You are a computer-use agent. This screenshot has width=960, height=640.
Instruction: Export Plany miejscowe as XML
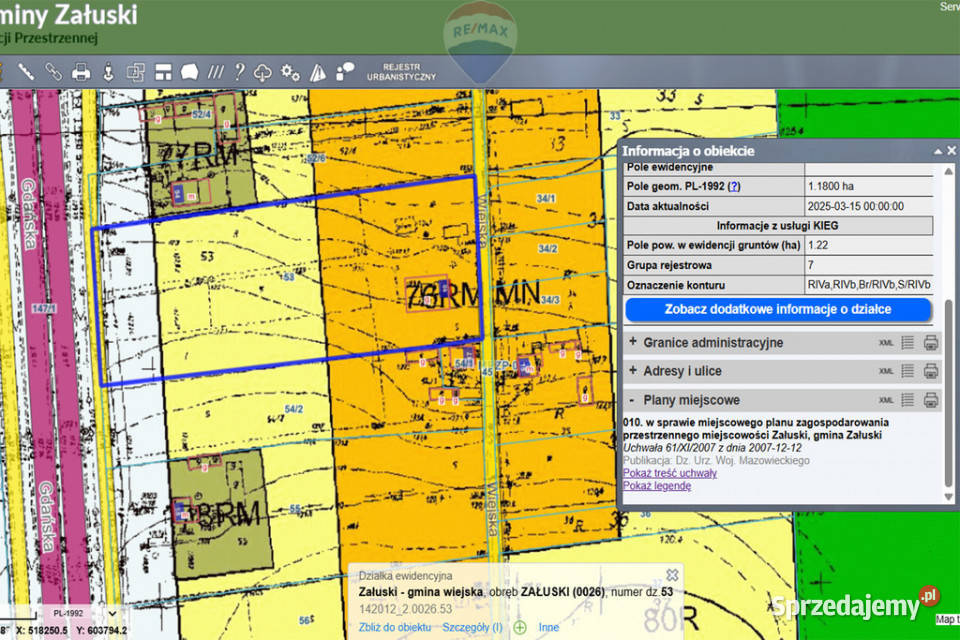(886, 400)
